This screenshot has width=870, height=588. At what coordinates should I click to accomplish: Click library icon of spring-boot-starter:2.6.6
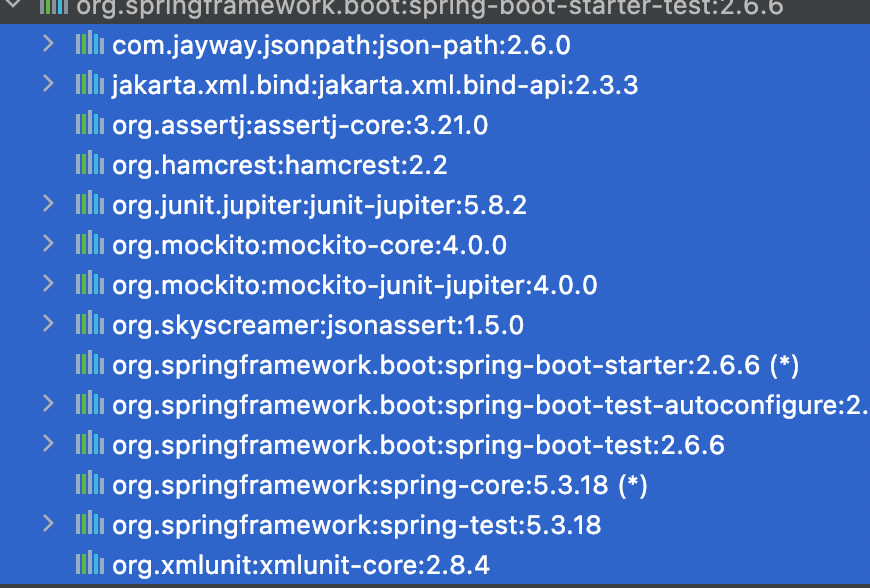(x=90, y=364)
